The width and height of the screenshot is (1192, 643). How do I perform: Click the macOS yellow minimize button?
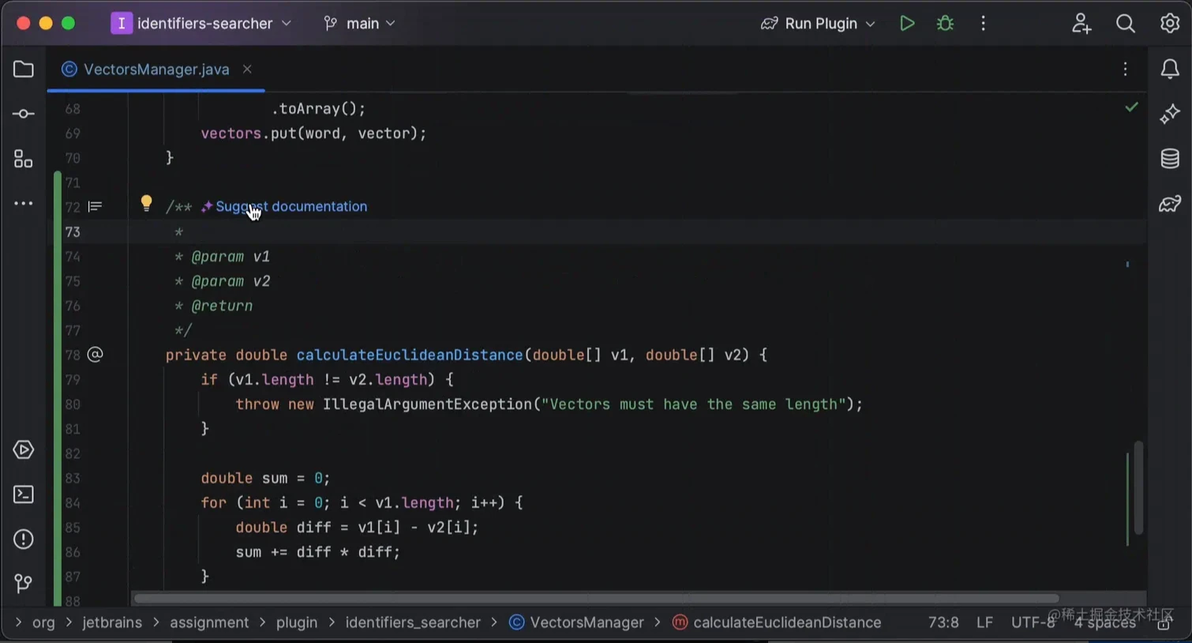click(46, 24)
